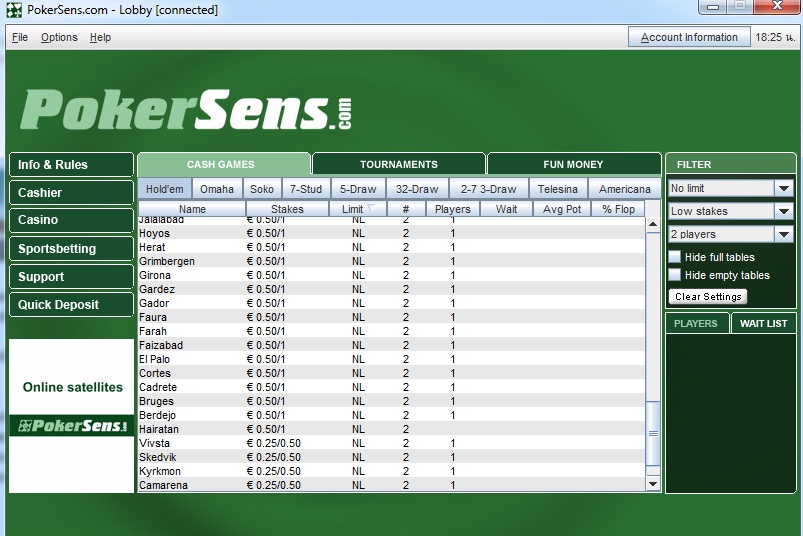Open the Help menu
803x536 pixels.
click(100, 37)
